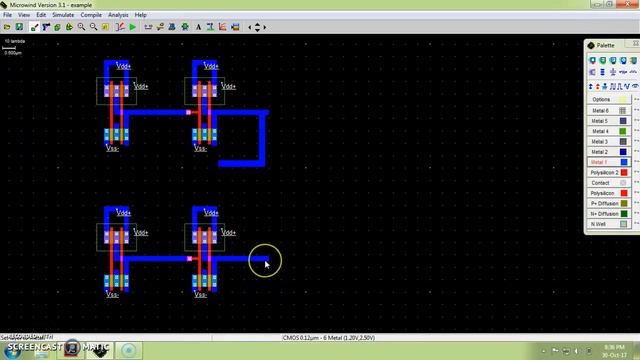Click the Connect Layers toolbar icon
This screenshot has height=360, width=640.
pyautogui.click(x=210, y=27)
